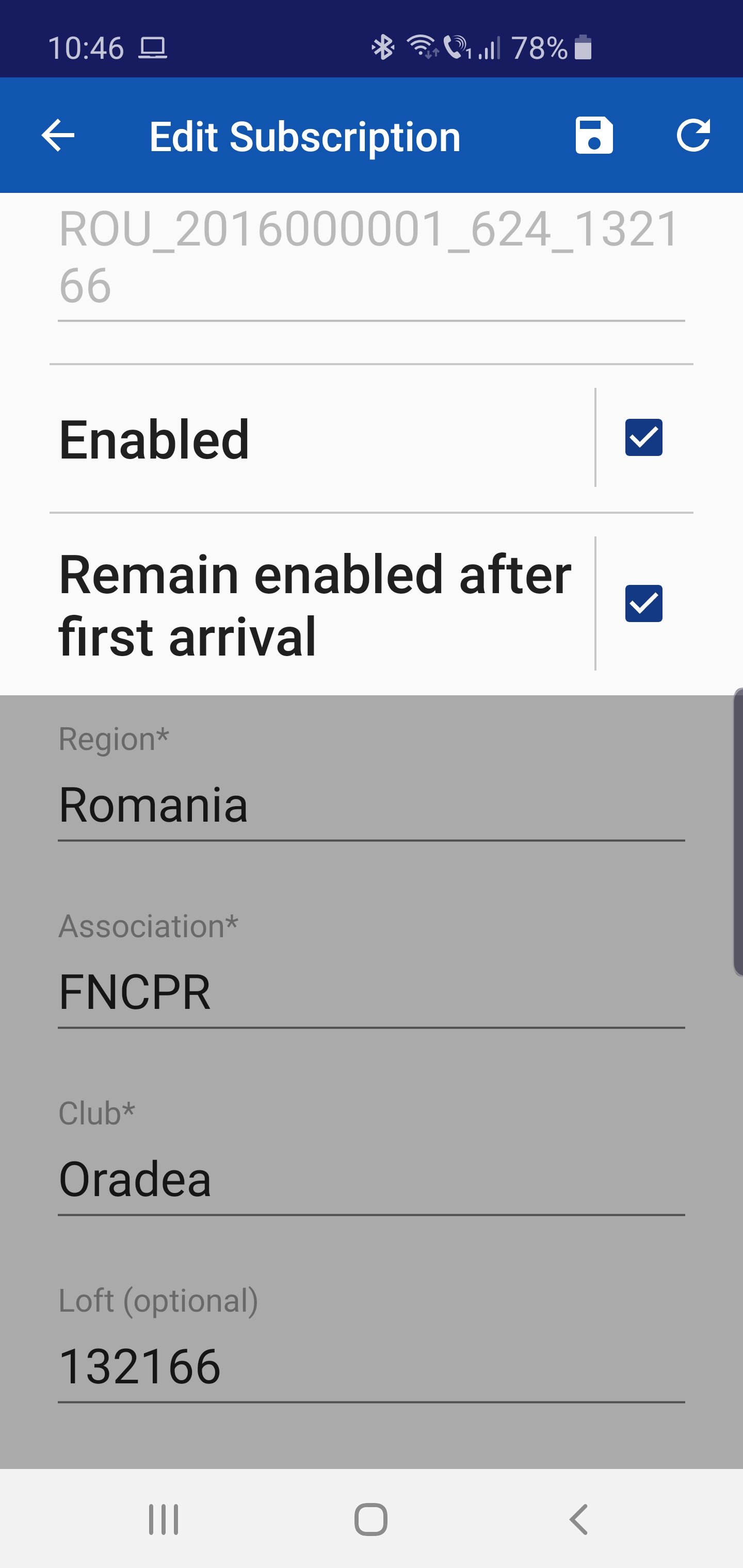Tap the Bluetooth status icon
743x1568 pixels.
[x=383, y=47]
